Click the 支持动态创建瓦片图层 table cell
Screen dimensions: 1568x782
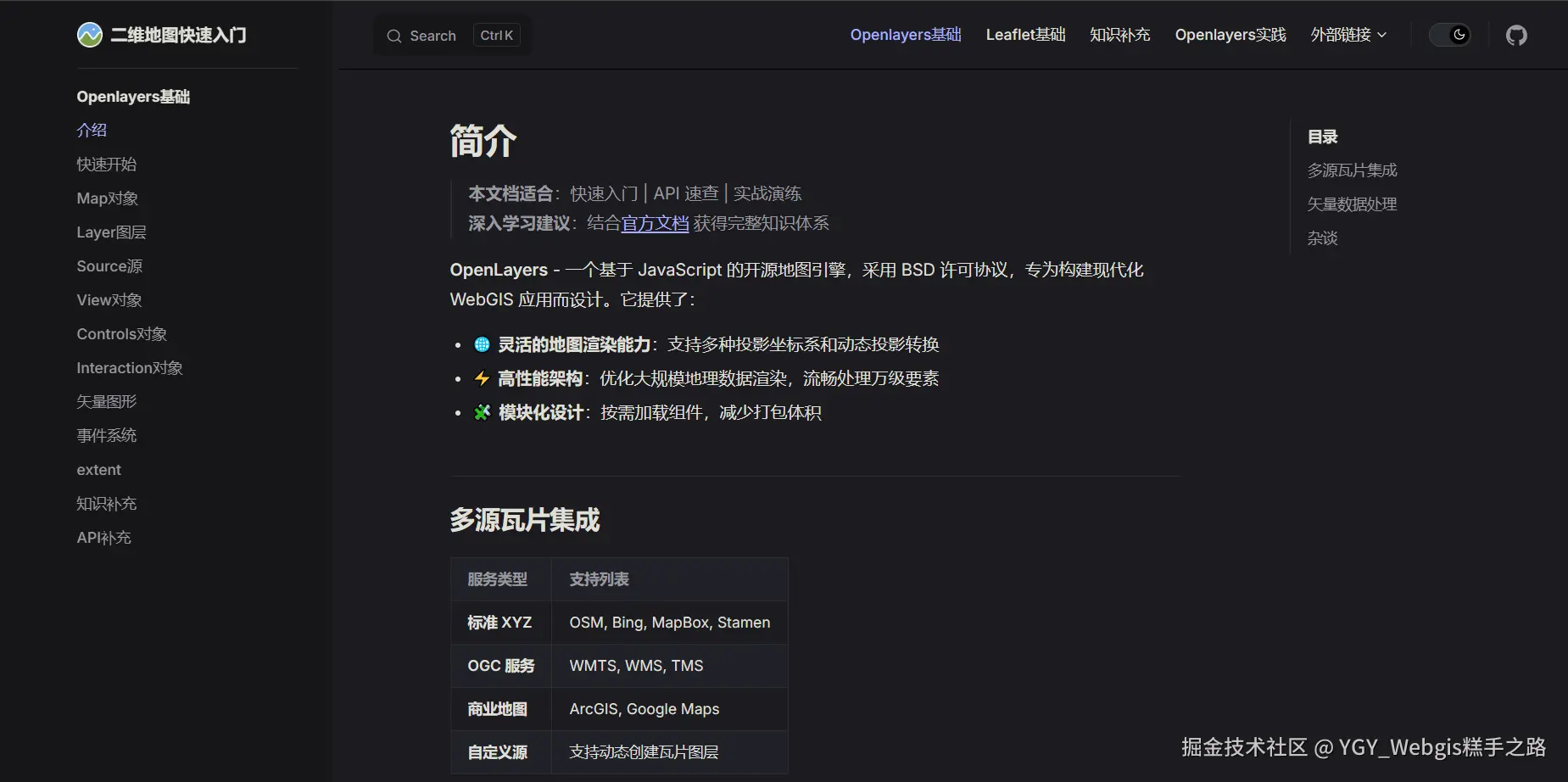[670, 752]
